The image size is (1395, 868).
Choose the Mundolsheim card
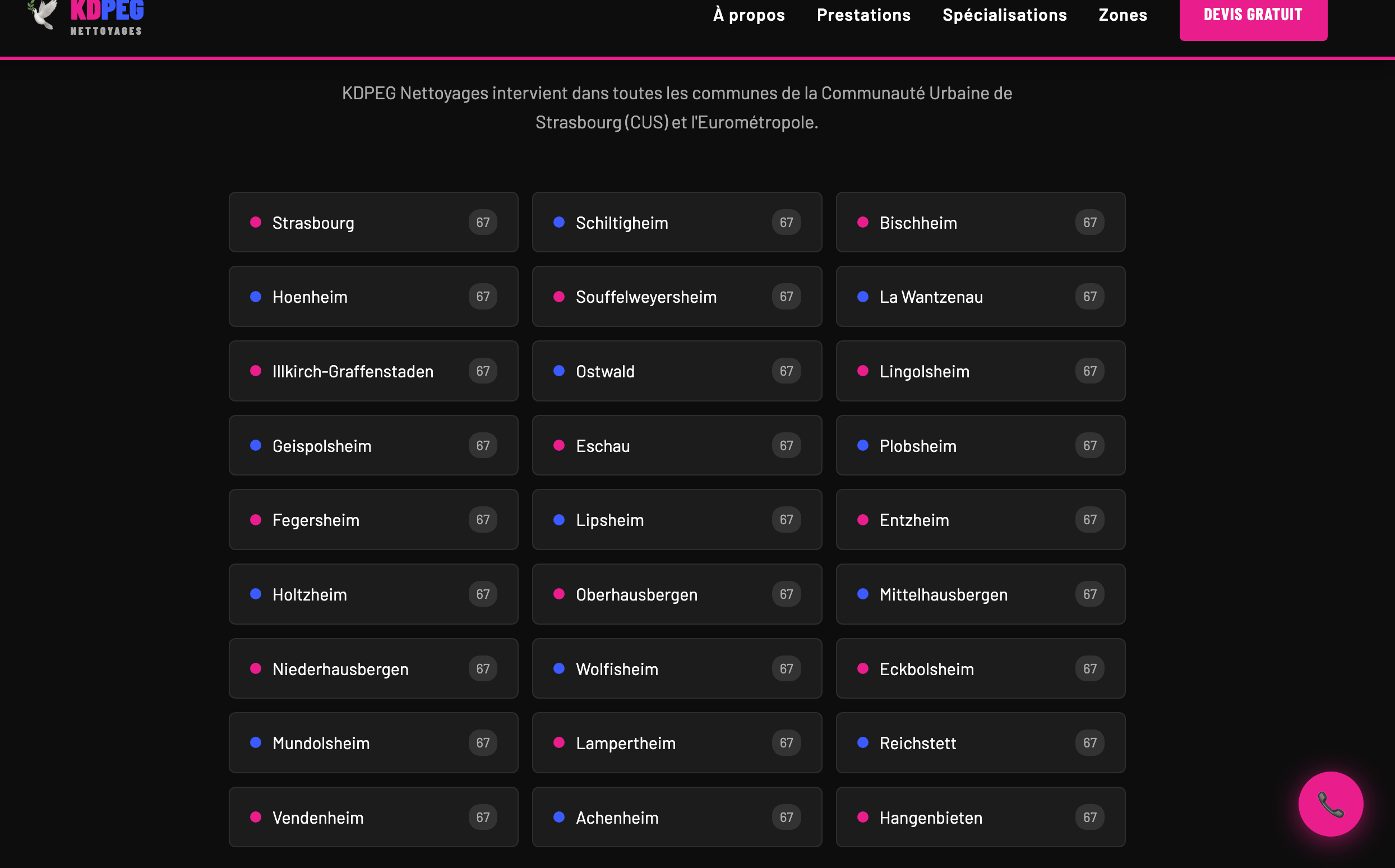[x=374, y=742]
